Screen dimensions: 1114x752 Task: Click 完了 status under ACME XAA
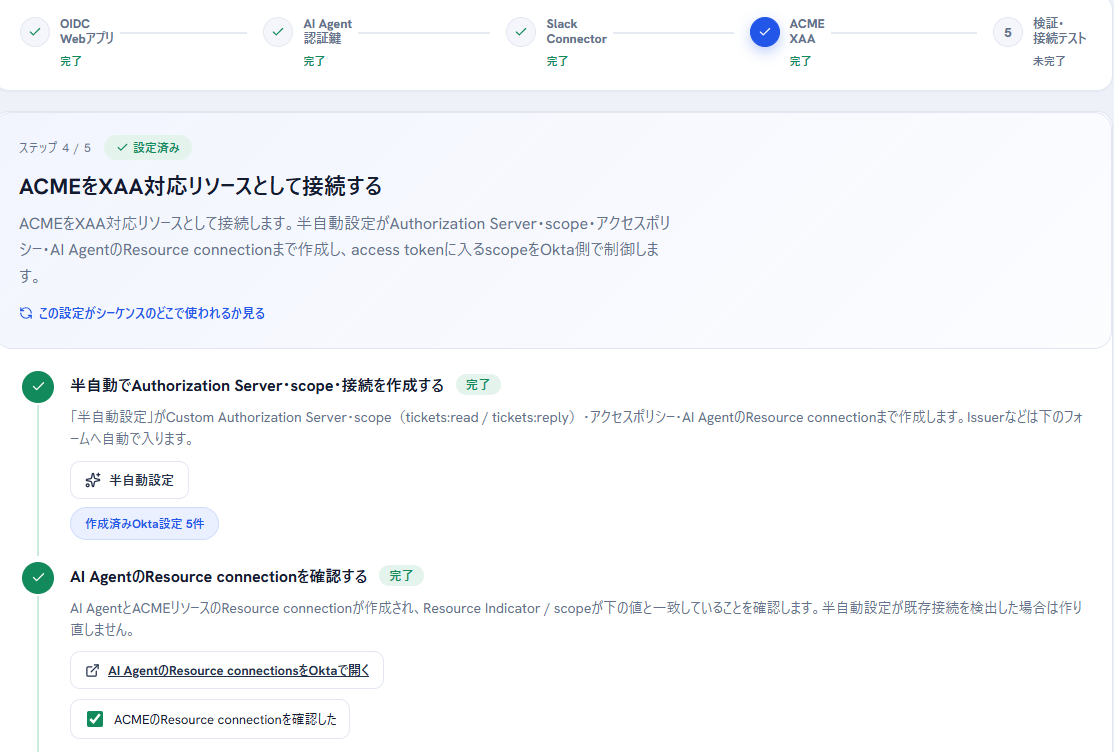pyautogui.click(x=800, y=61)
